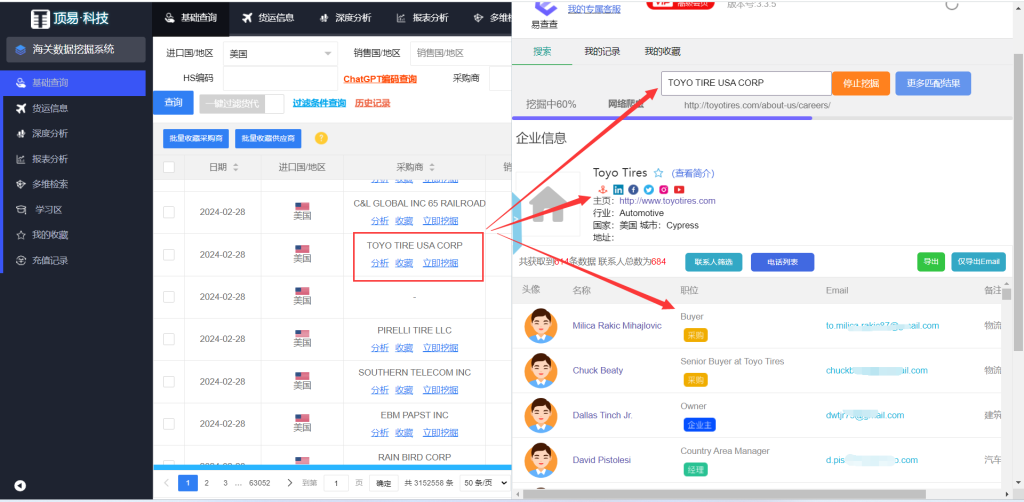Click the Twitter icon under Toyo Tires

[x=648, y=189]
